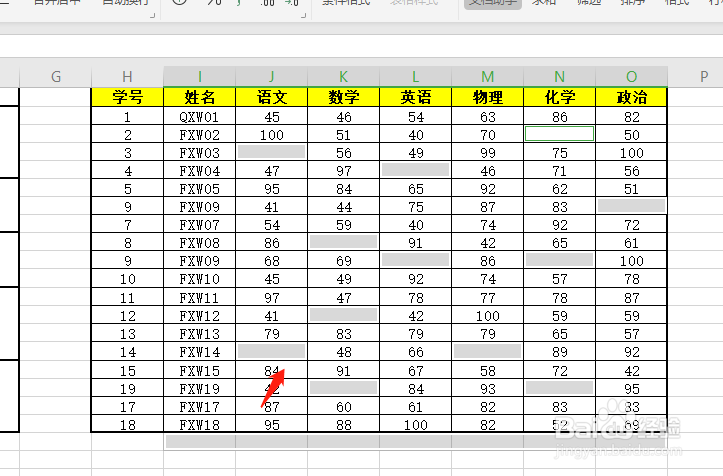Select 物理 score 99 in FXW03 row
Screen dimensions: 723x476
point(487,153)
